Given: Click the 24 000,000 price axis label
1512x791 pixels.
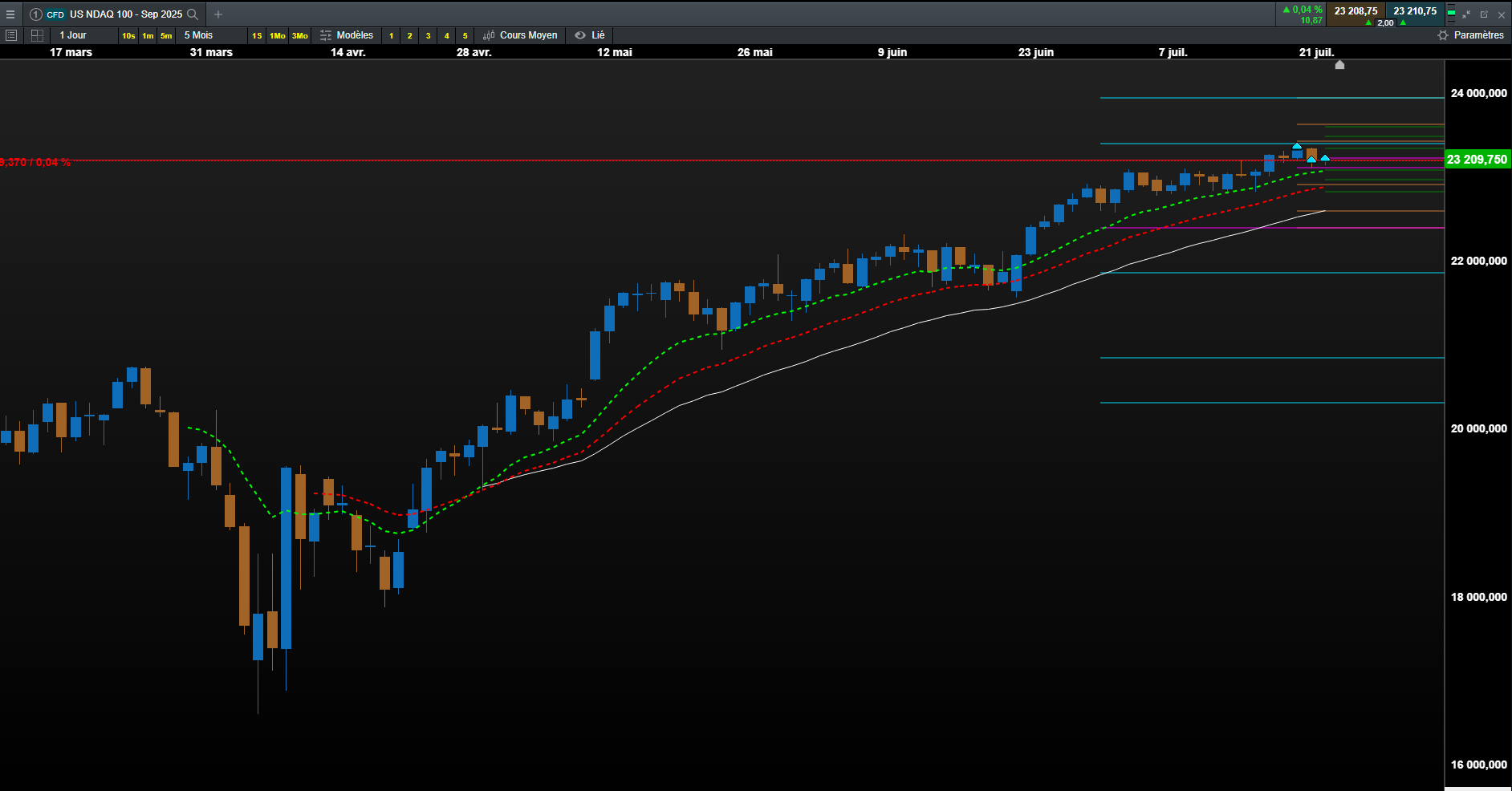Looking at the screenshot, I should [x=1478, y=93].
